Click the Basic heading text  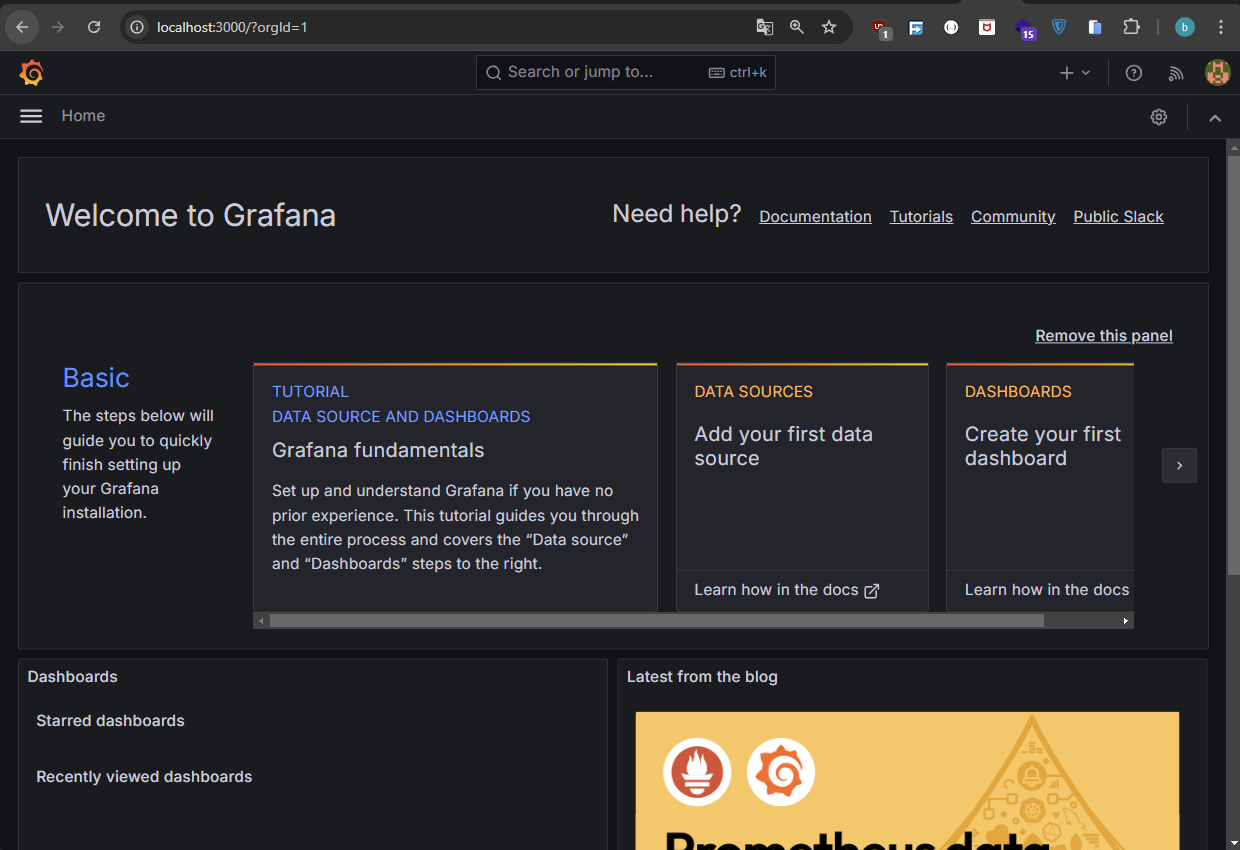(x=96, y=378)
